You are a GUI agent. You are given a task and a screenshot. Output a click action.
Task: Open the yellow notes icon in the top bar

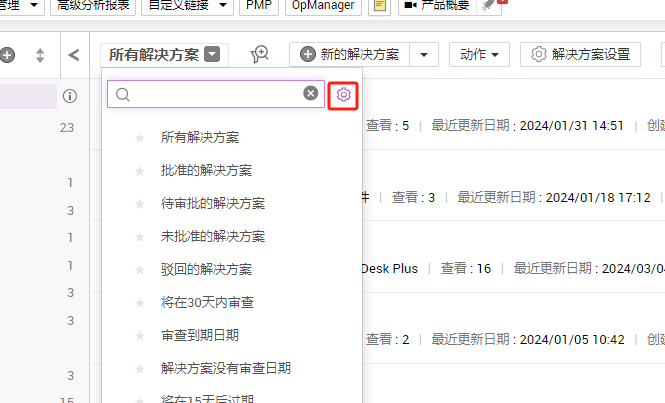tap(380, 6)
